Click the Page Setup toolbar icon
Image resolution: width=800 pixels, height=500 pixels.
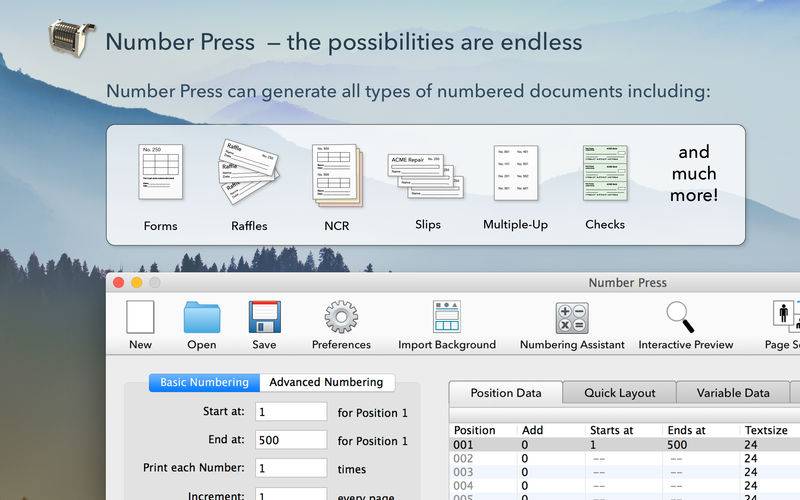(x=786, y=316)
